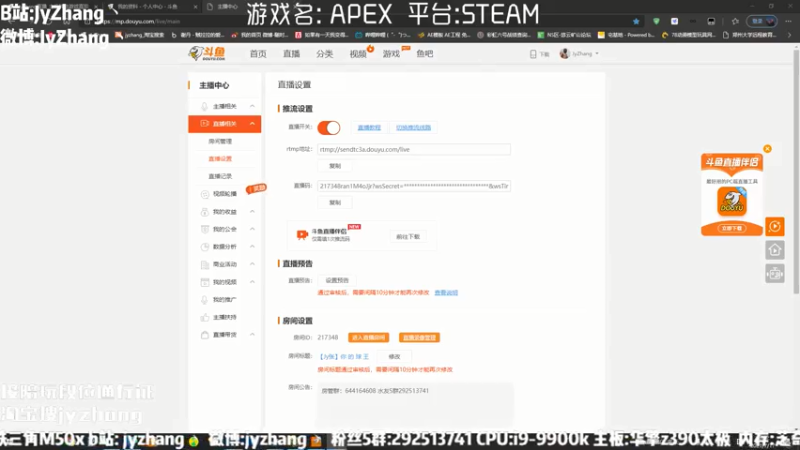The image size is (800, 450).
Task: Click the 立即下载 button on floating ad
Action: [x=732, y=228]
